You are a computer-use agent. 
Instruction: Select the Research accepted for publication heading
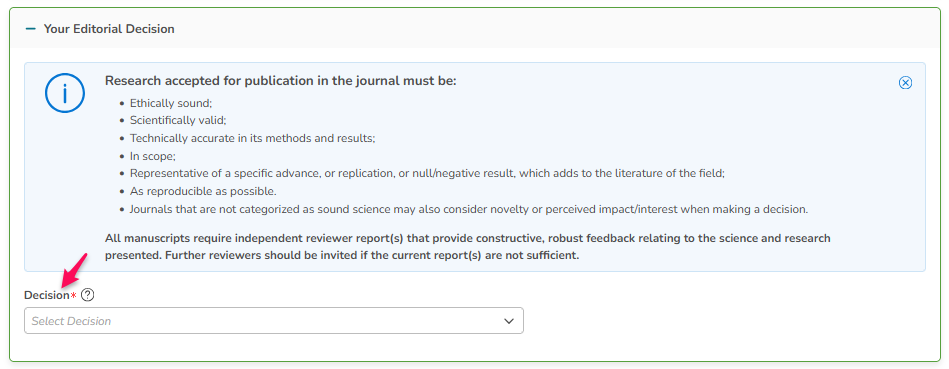click(x=281, y=80)
